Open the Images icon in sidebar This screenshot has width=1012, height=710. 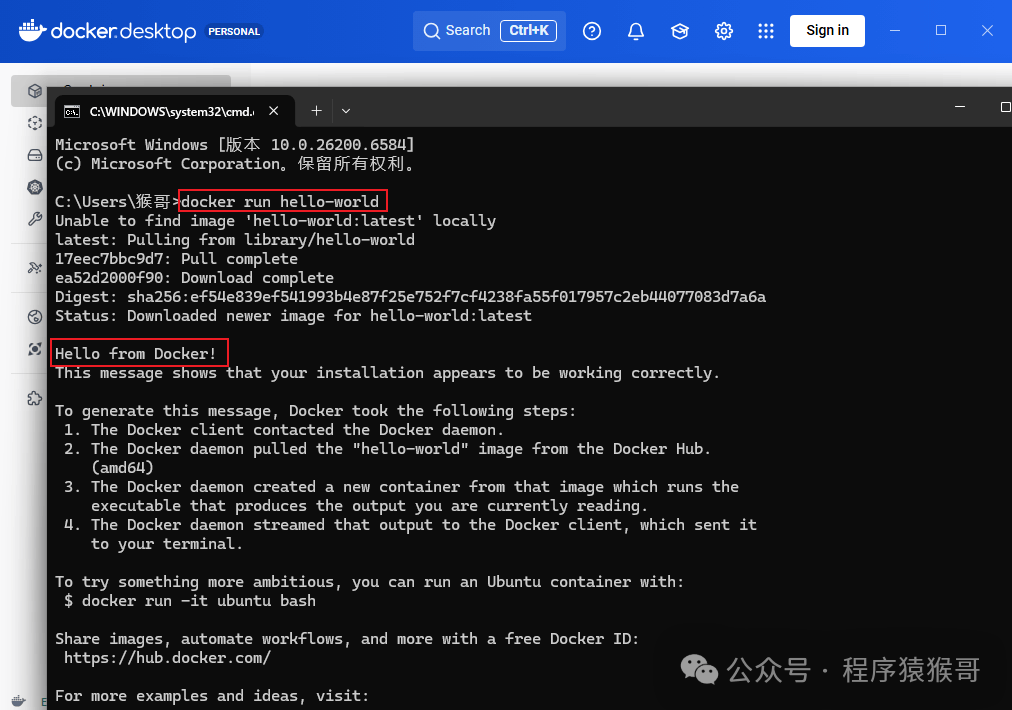[35, 123]
